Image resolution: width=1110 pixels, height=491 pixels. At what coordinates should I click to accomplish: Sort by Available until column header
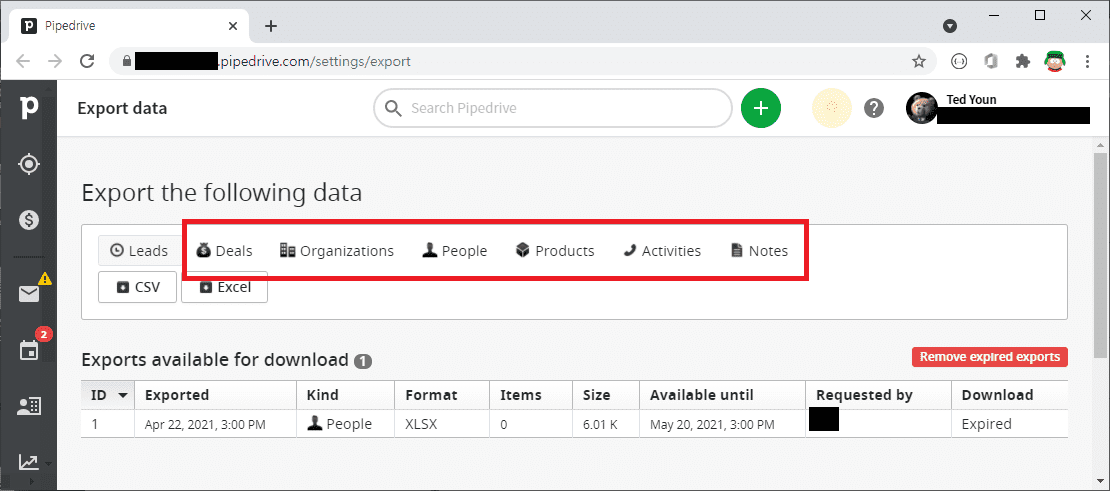point(723,395)
